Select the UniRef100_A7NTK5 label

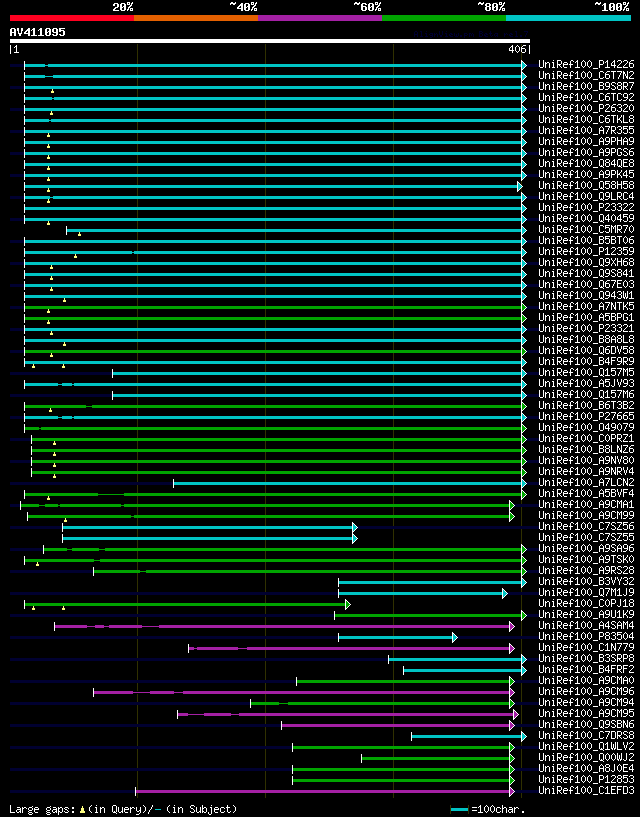(x=586, y=306)
